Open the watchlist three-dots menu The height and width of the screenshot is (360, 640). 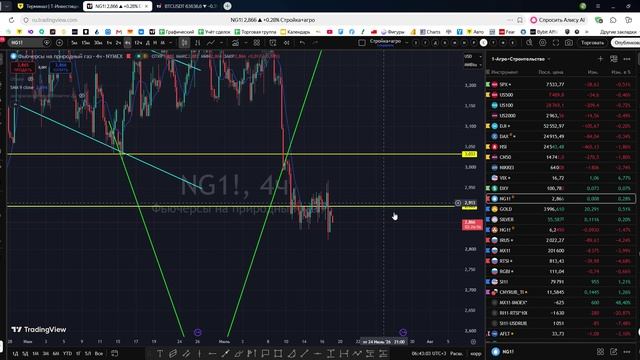627,59
